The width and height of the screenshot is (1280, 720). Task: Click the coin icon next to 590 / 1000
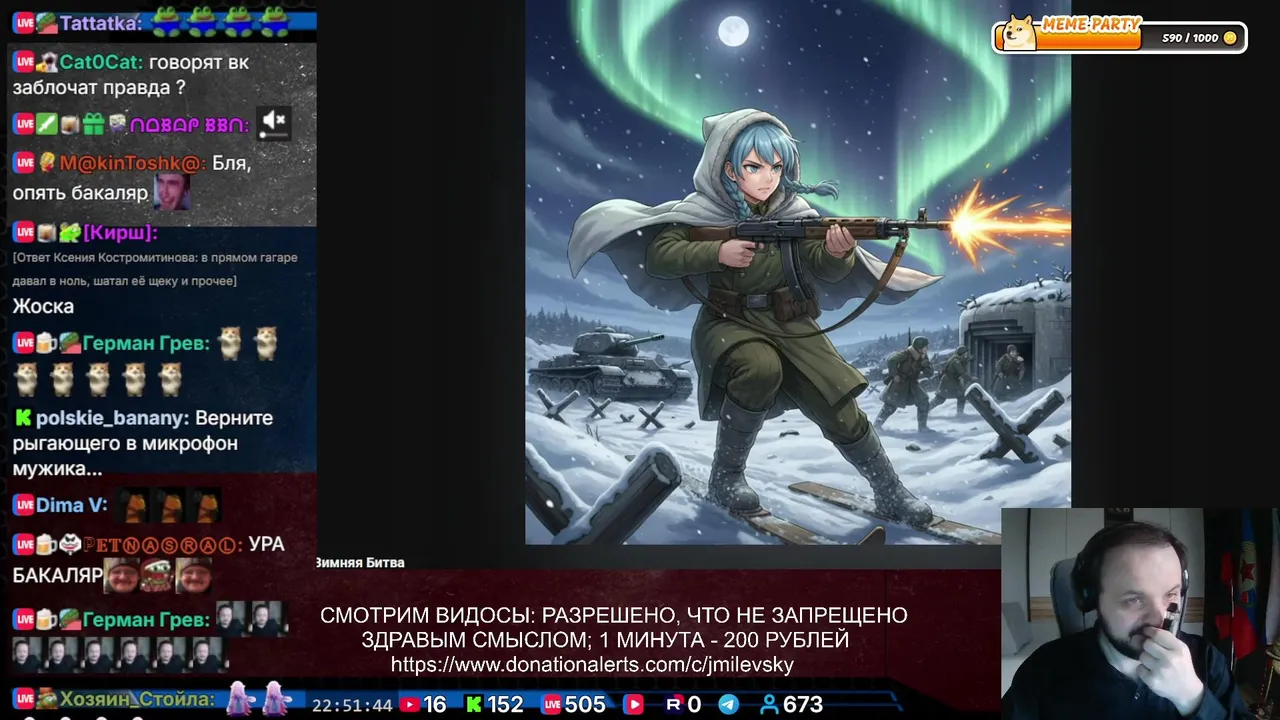pos(1230,38)
